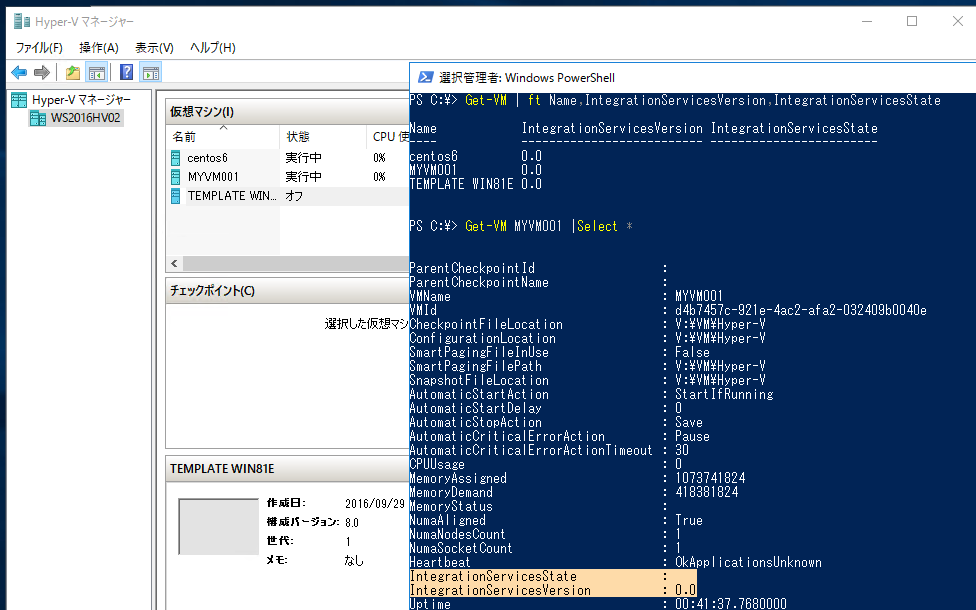Click the TEMPLATE WIN VM row icon
The width and height of the screenshot is (976, 610).
(x=176, y=196)
